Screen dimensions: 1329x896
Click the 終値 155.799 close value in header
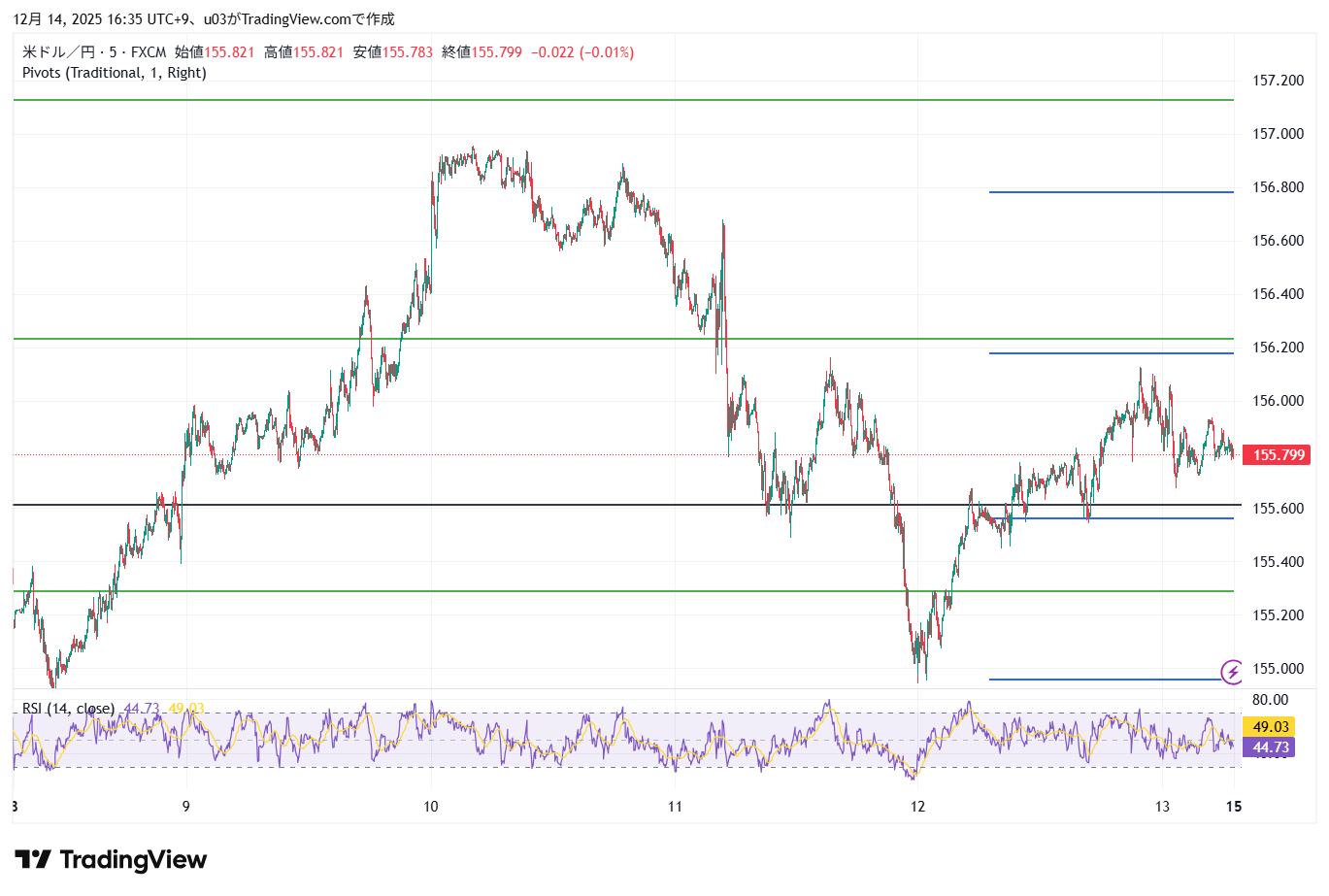(482, 52)
